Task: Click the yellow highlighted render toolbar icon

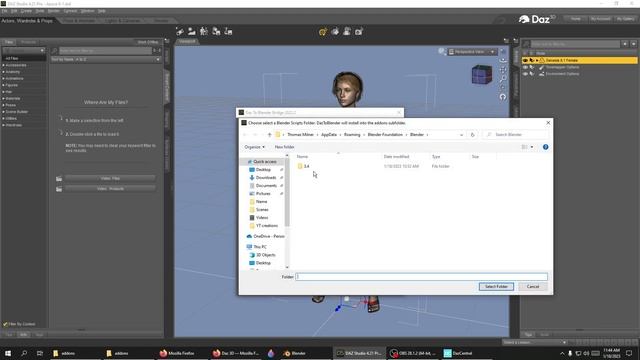Action: [322, 32]
